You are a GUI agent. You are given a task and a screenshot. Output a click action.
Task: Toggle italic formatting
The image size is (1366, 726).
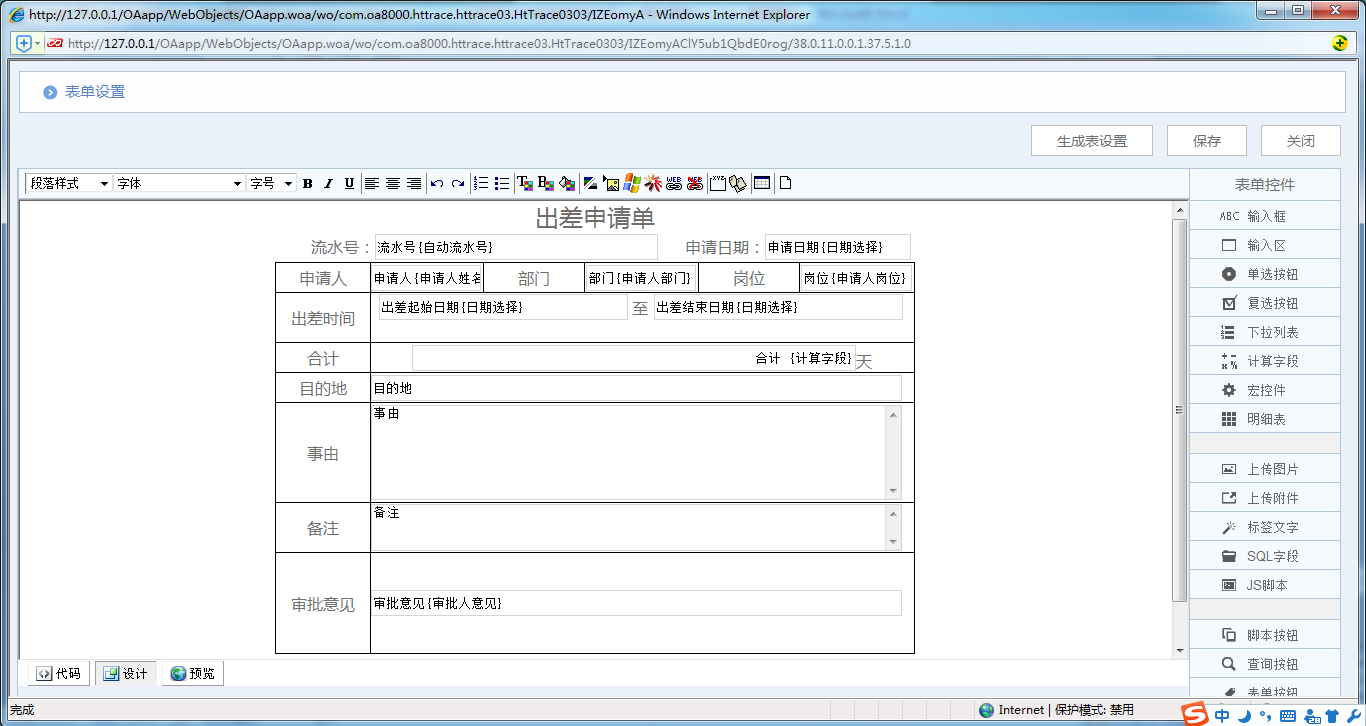[x=328, y=183]
